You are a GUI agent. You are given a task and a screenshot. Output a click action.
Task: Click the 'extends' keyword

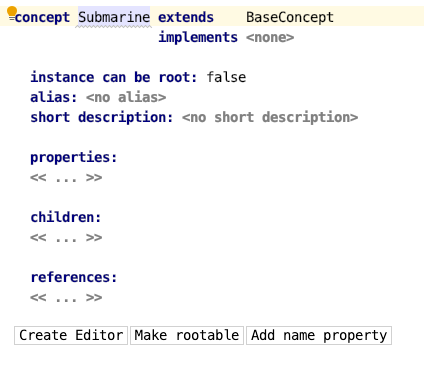pyautogui.click(x=186, y=17)
